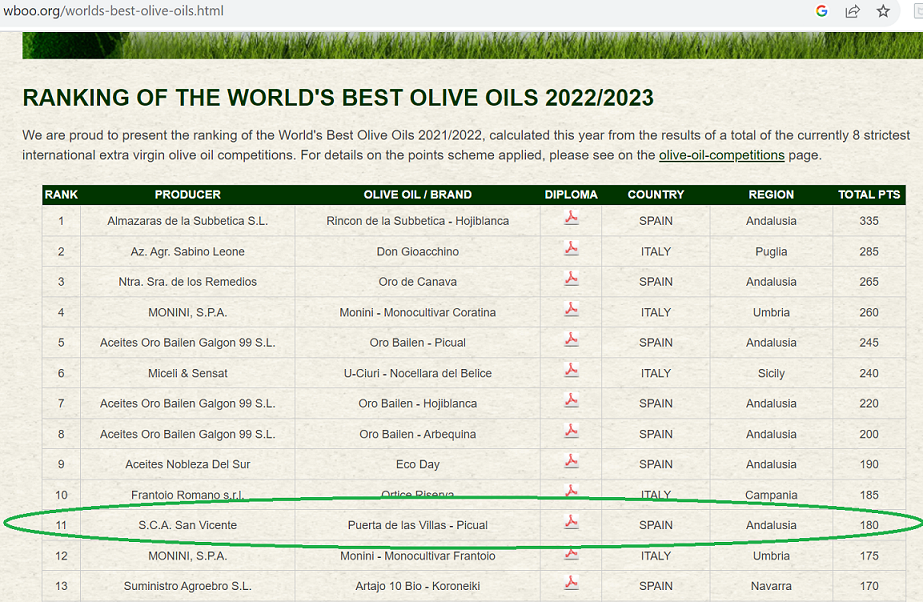
Task: Open the diploma PDF for Almazaras de la Subbetica
Action: click(x=571, y=218)
